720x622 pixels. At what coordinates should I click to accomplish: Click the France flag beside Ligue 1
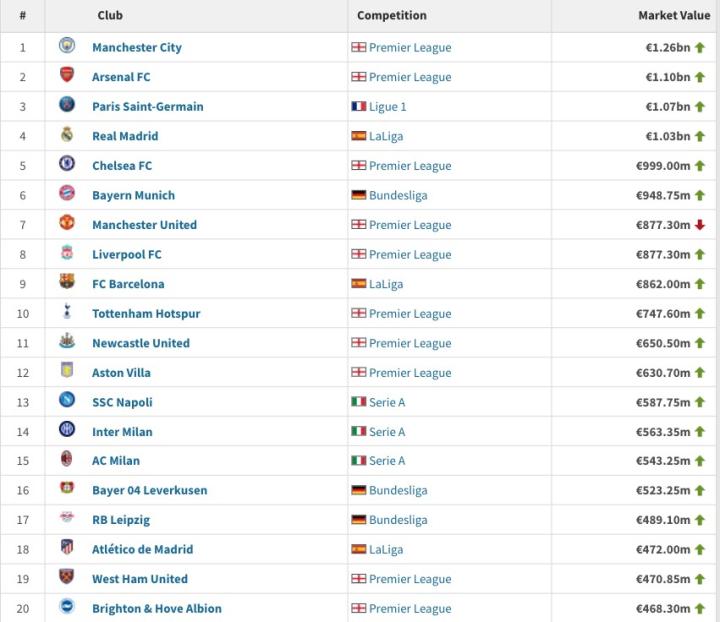coord(359,106)
